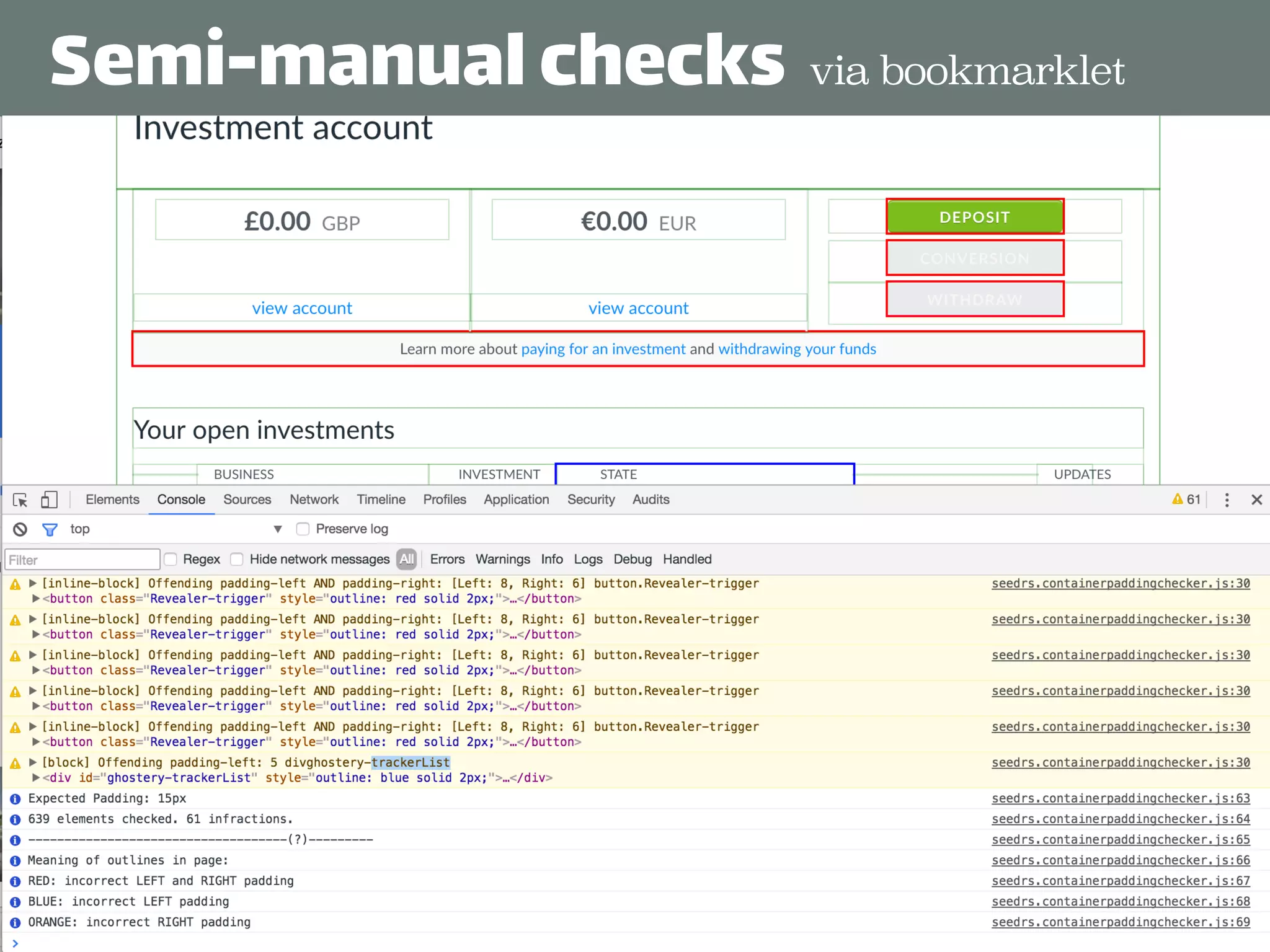Image resolution: width=1270 pixels, height=952 pixels.
Task: Toggle the console filter funnel icon
Action: [x=50, y=529]
